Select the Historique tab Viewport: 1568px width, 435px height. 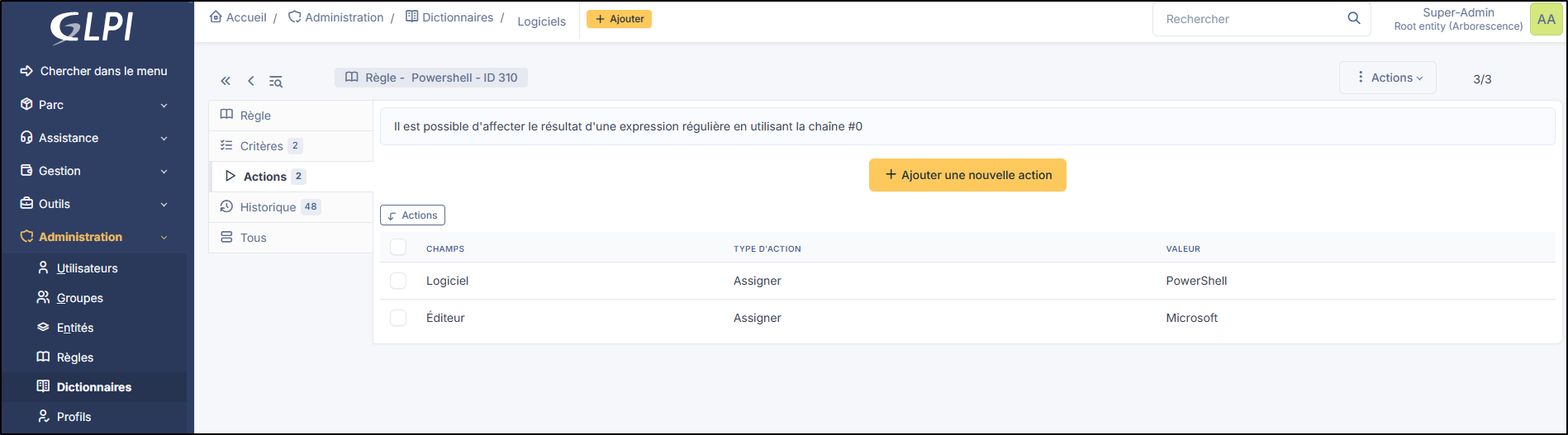pos(291,207)
